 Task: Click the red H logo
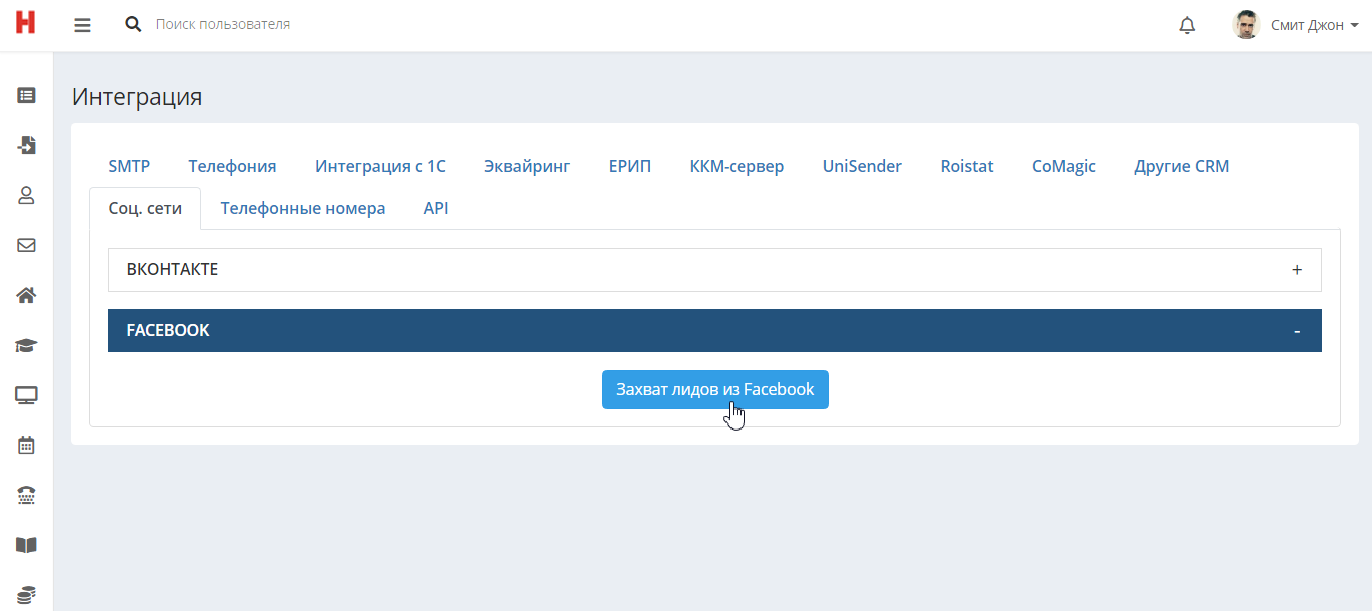[x=25, y=23]
